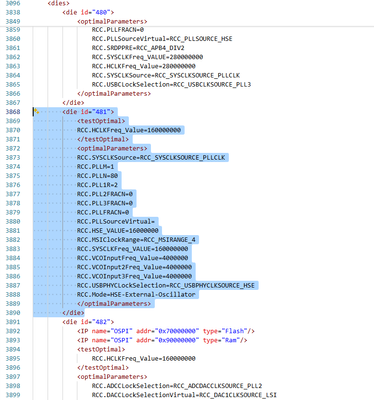Click RCC.SYSCLKFreq_VALUE=280000000 line
Viewport: 374px width, 400px height.
[147, 57]
